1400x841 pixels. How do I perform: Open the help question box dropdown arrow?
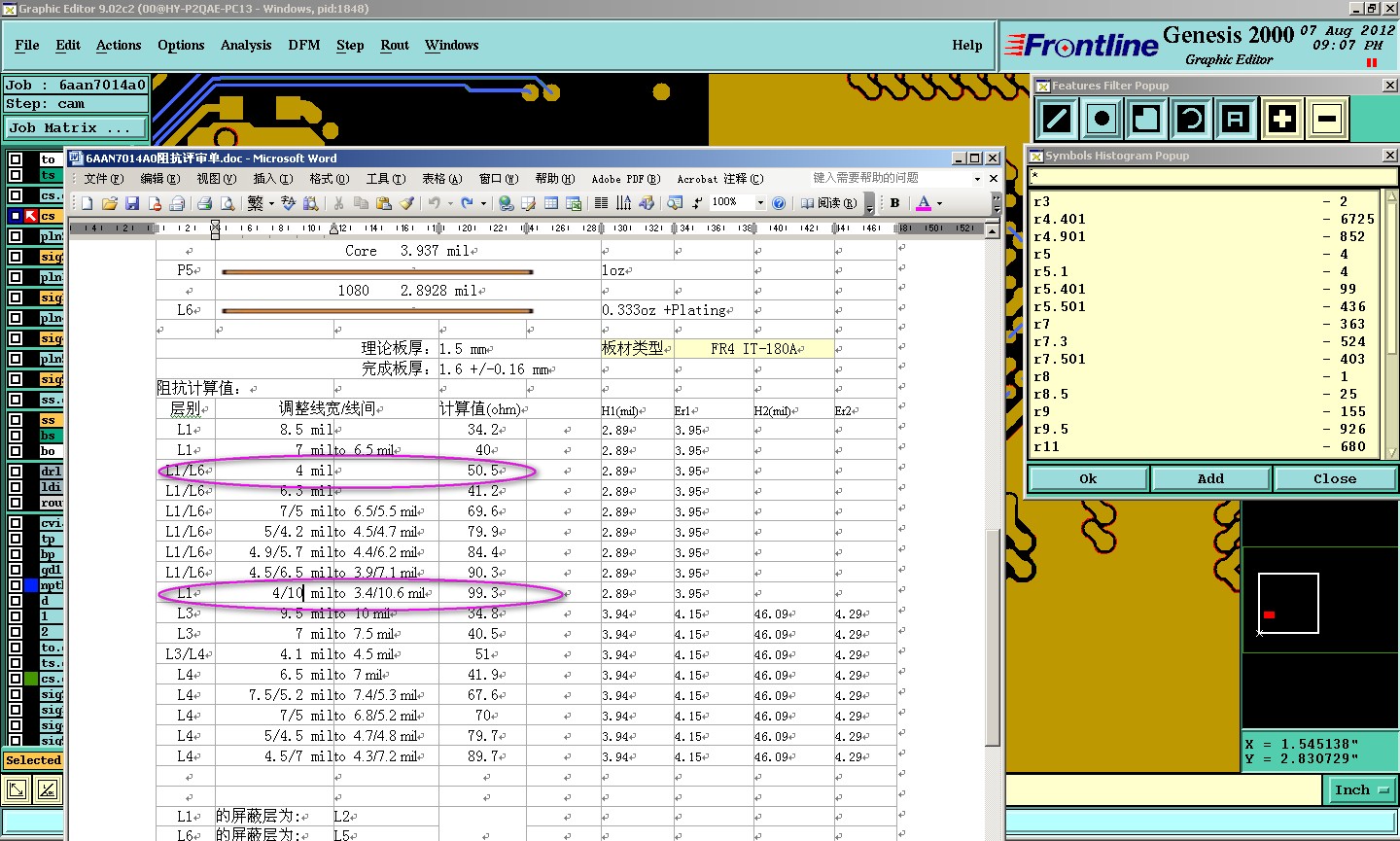(x=977, y=179)
